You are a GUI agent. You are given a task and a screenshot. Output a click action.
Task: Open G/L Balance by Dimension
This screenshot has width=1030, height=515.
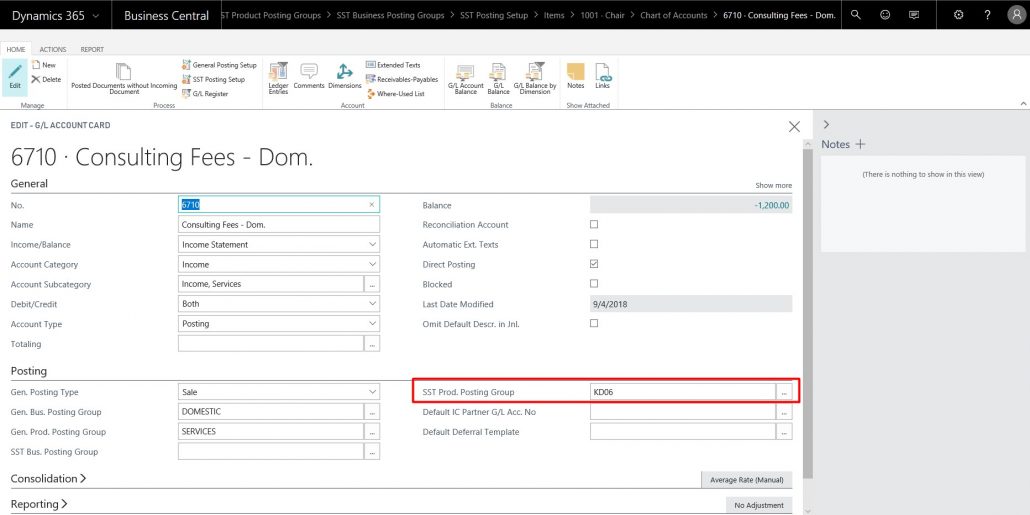point(535,79)
